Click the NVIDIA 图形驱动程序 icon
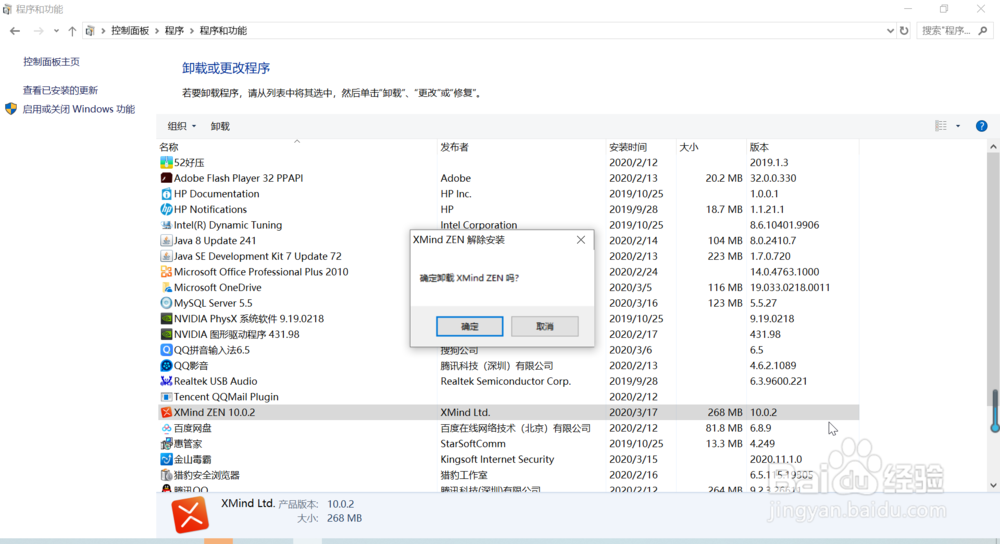Screen dimensions: 1000x544 point(166,334)
